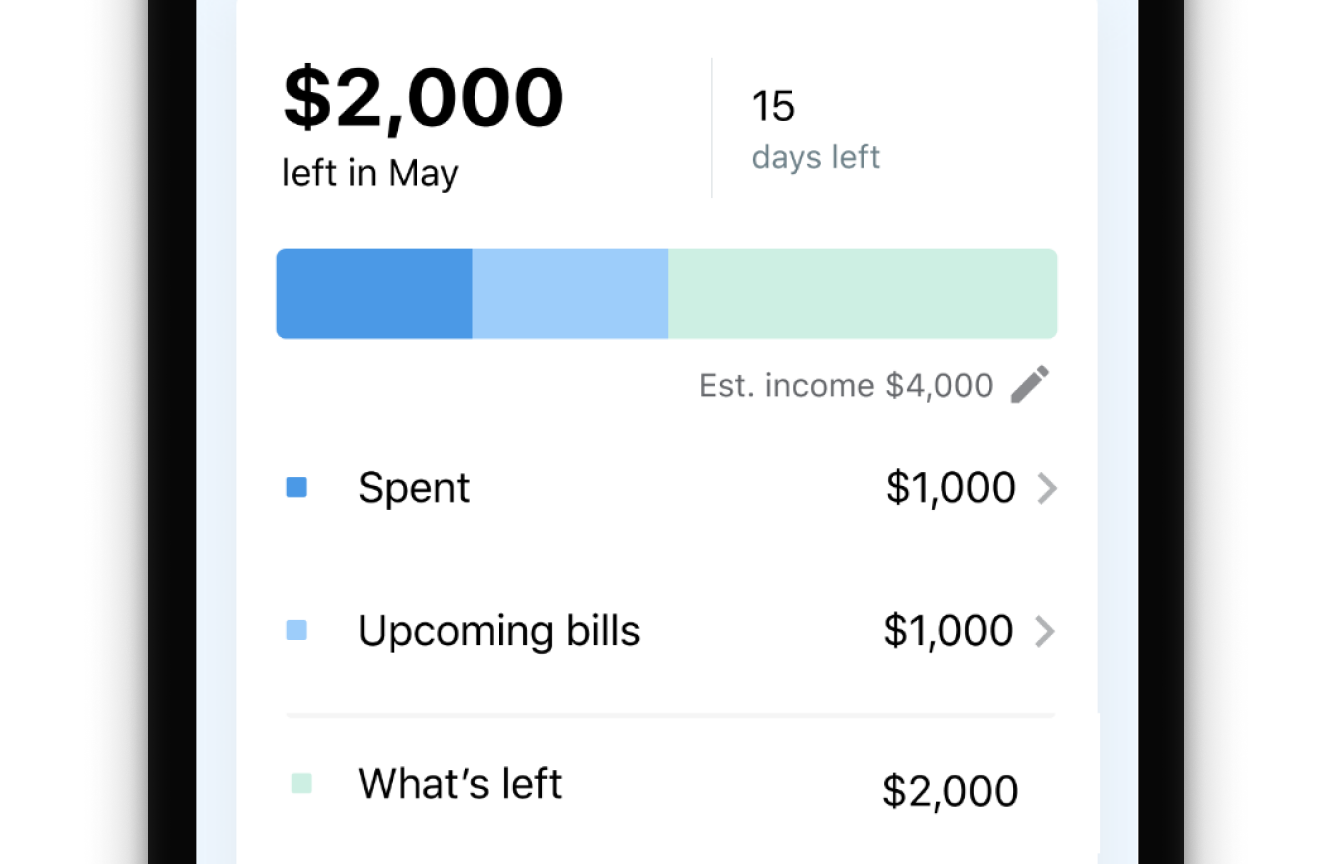Click the $1,000 amount next to Spent
Viewport: 1333px width, 864px height.
click(950, 488)
